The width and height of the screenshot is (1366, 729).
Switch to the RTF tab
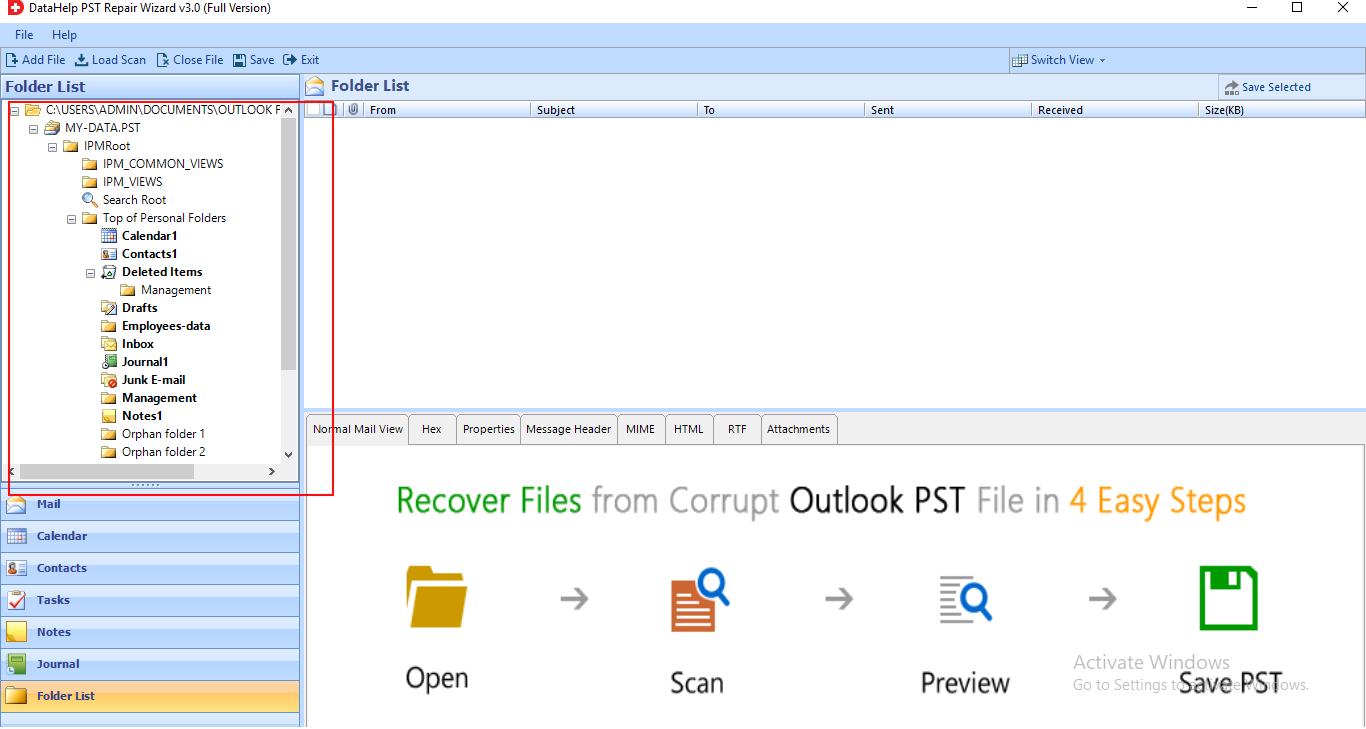coord(737,429)
